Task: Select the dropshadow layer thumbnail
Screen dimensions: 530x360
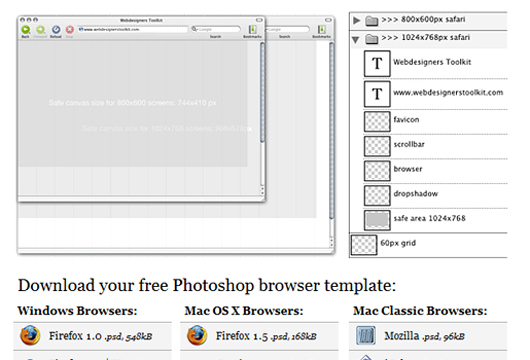Action: [377, 195]
